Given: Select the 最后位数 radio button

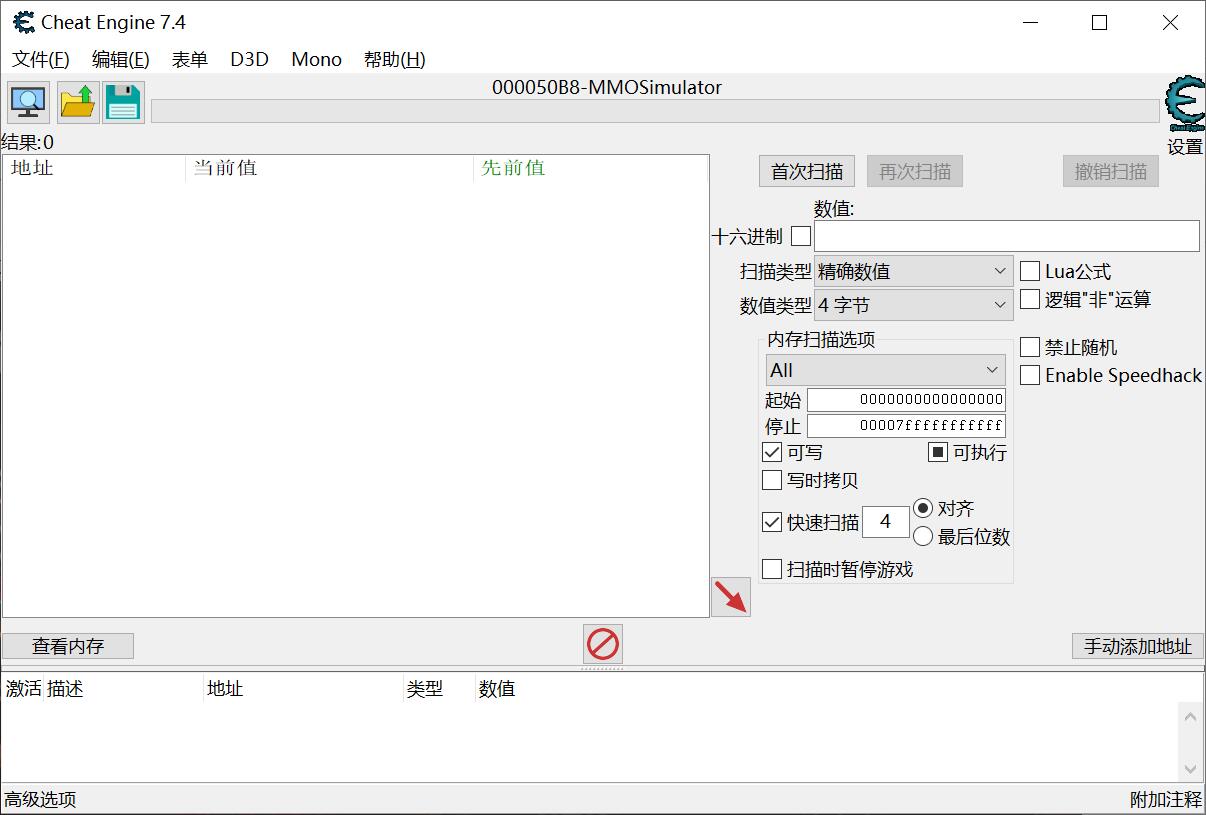Looking at the screenshot, I should [923, 537].
